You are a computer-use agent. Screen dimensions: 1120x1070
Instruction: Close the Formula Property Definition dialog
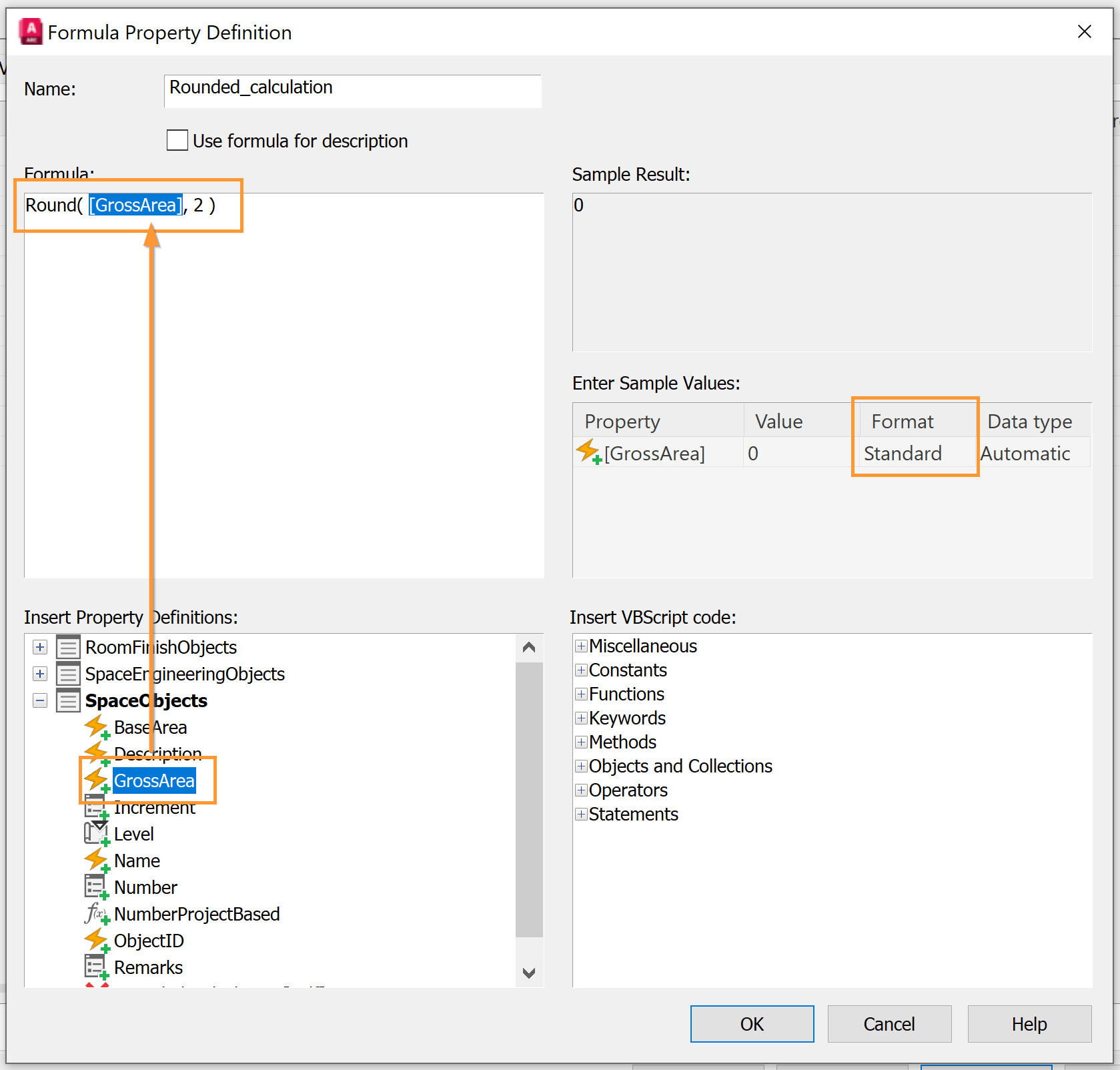pyautogui.click(x=1085, y=31)
